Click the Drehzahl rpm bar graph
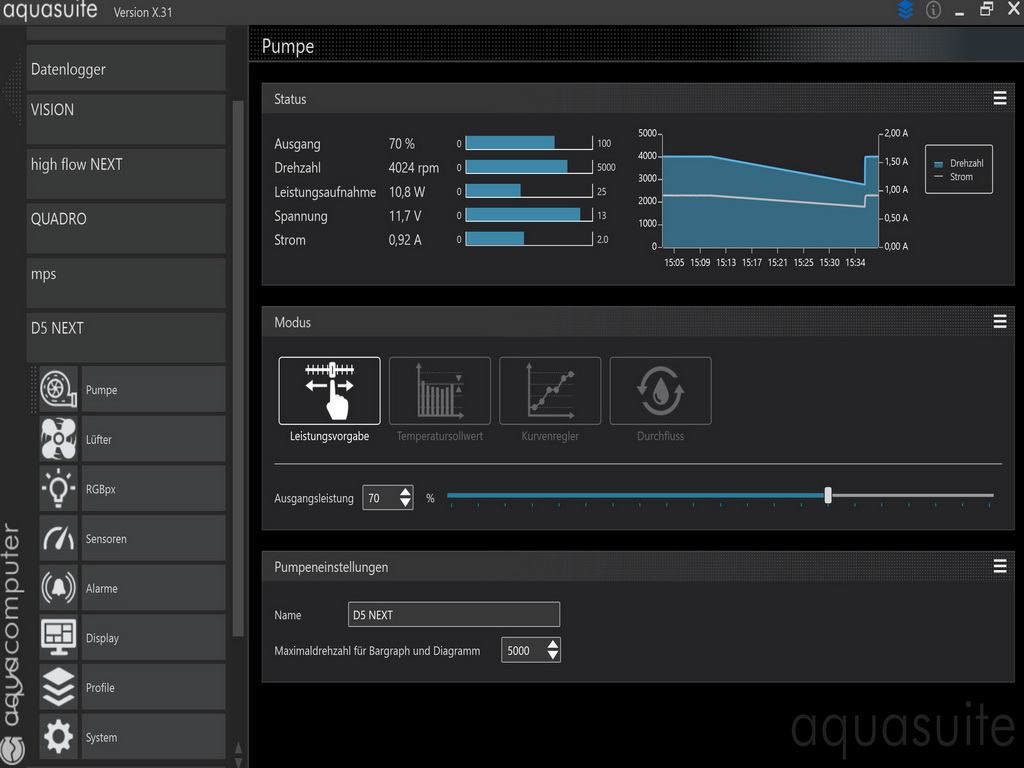1024x768 pixels. click(529, 167)
